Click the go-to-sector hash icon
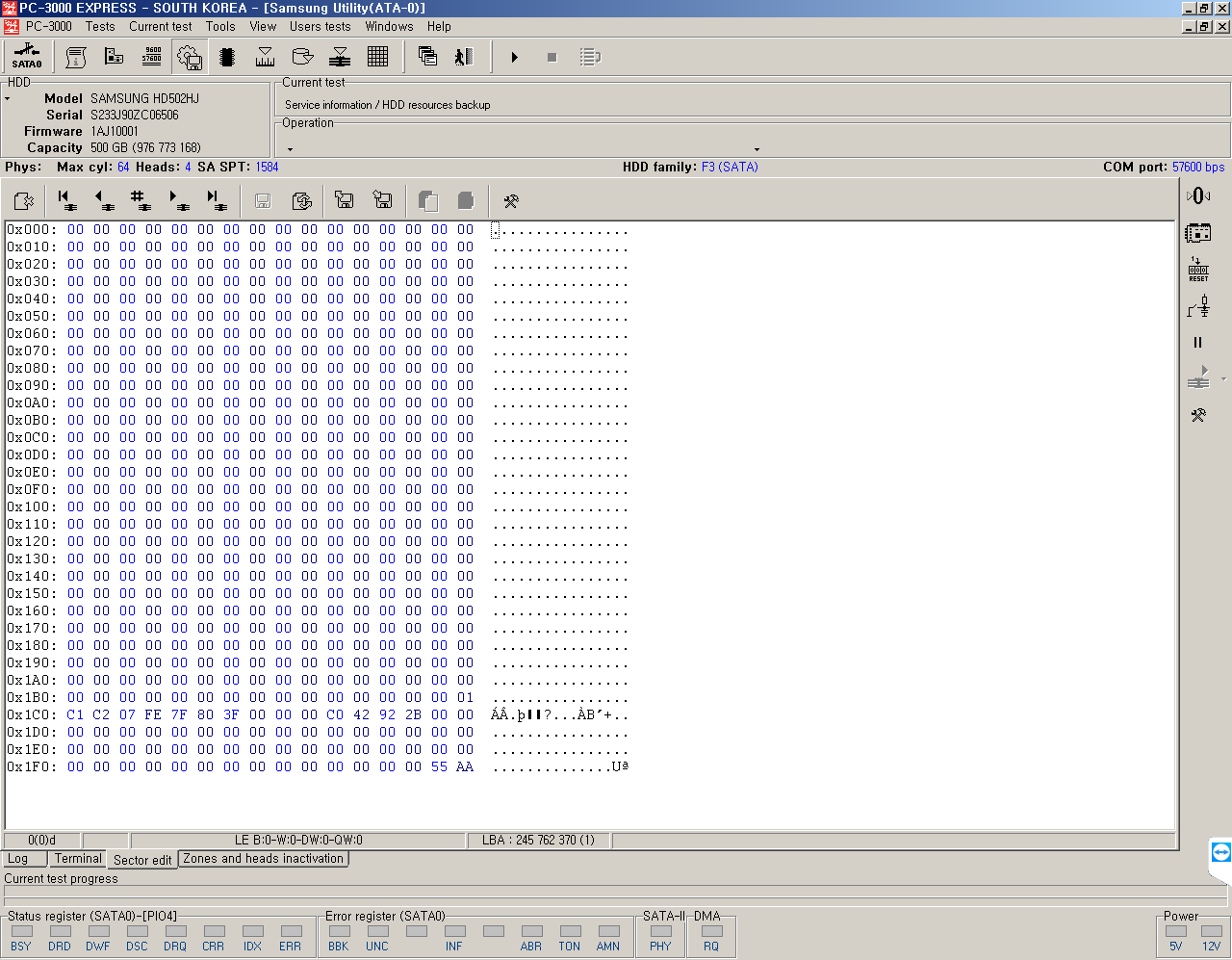The image size is (1232, 960). click(x=140, y=200)
